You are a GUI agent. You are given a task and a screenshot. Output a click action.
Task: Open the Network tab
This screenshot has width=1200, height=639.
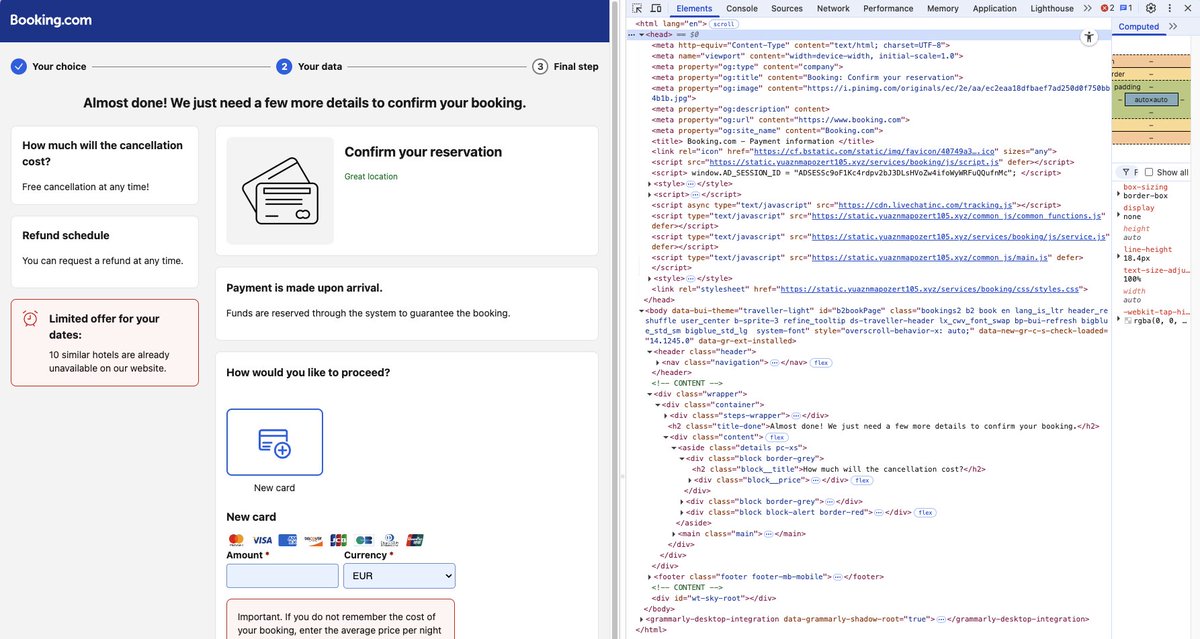[x=833, y=8]
